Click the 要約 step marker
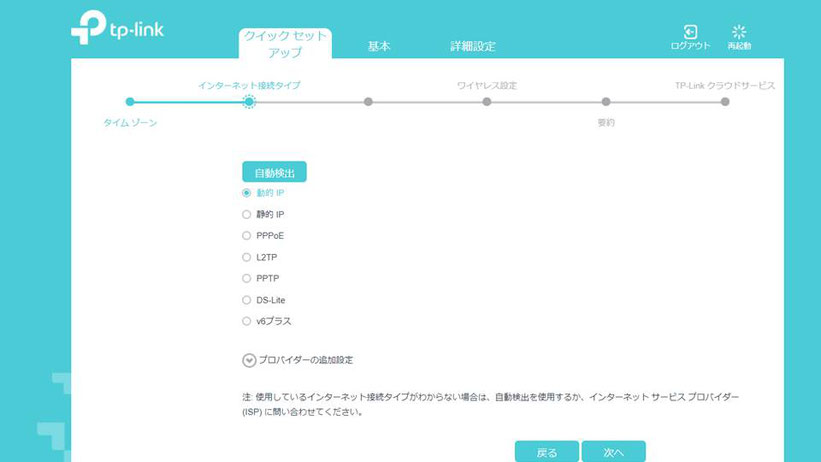 point(606,102)
